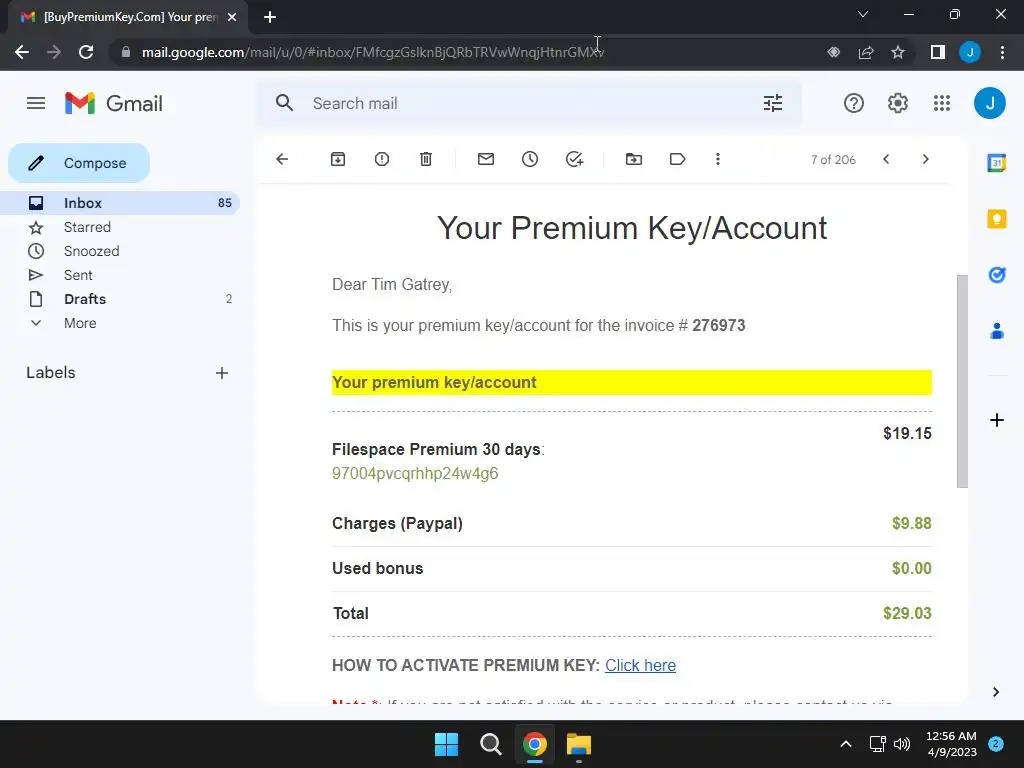Report this email as spam
This screenshot has height=768, width=1024.
click(x=382, y=159)
